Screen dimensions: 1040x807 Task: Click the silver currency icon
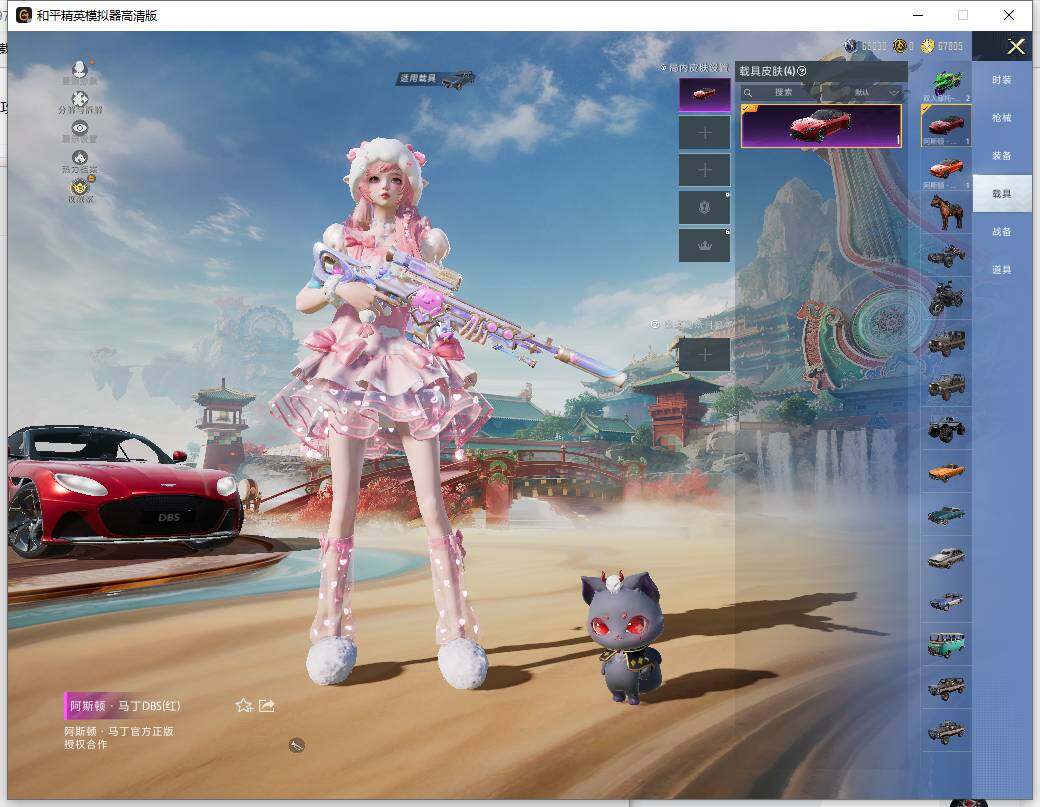point(850,46)
